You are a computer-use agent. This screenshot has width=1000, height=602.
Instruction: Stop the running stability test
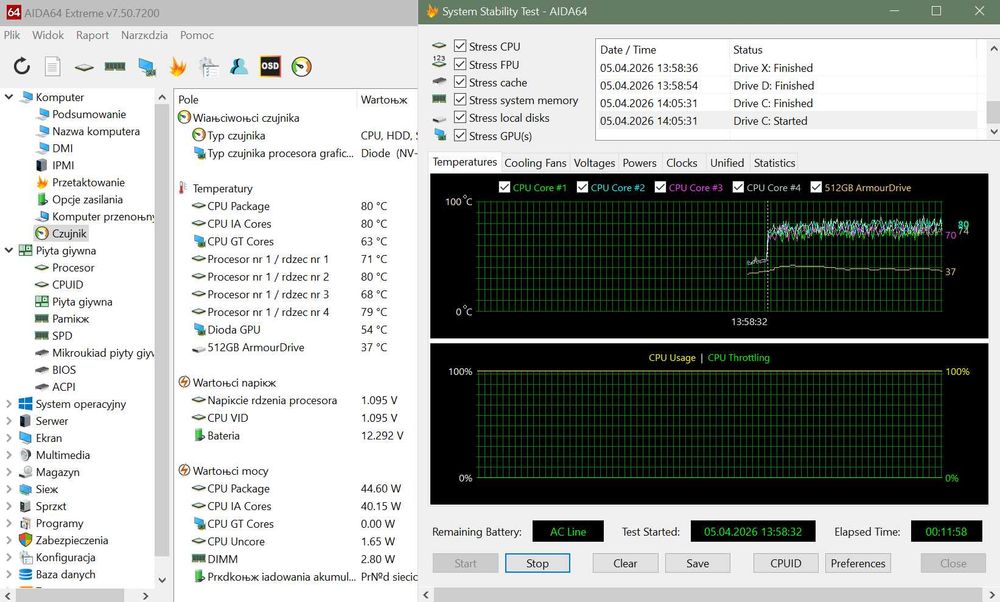(537, 563)
